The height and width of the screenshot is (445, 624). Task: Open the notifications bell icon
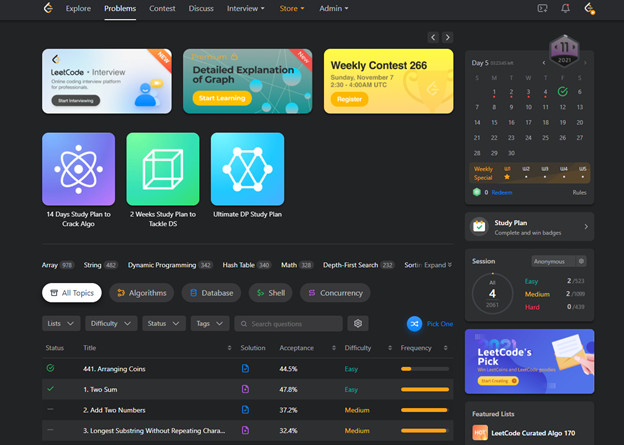(x=566, y=9)
